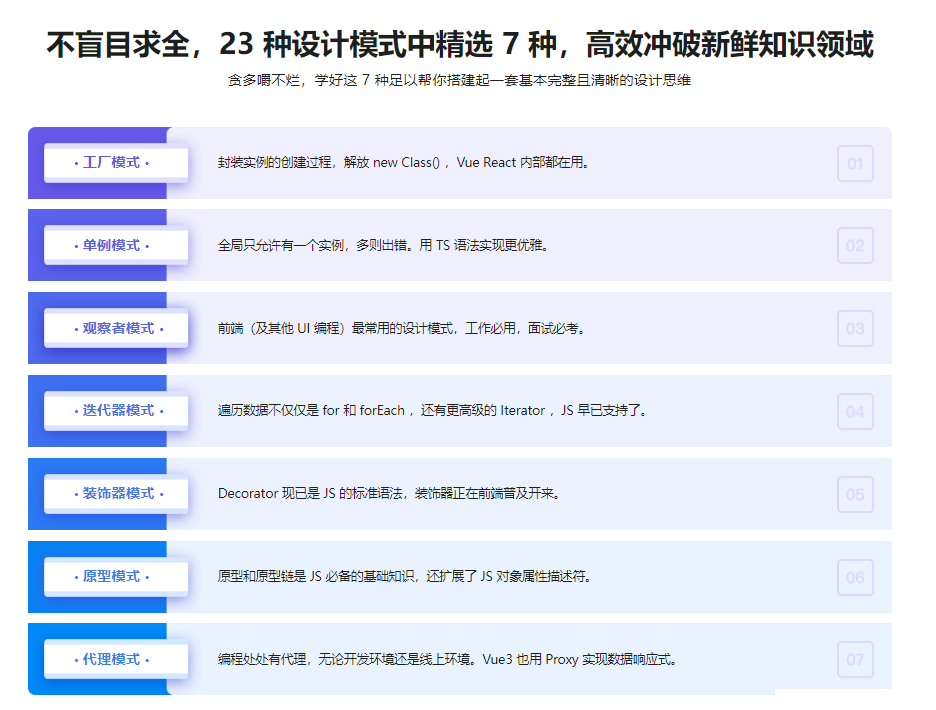Screen dimensions: 936x710
Task: Click the 02 number badge
Action: coord(855,246)
